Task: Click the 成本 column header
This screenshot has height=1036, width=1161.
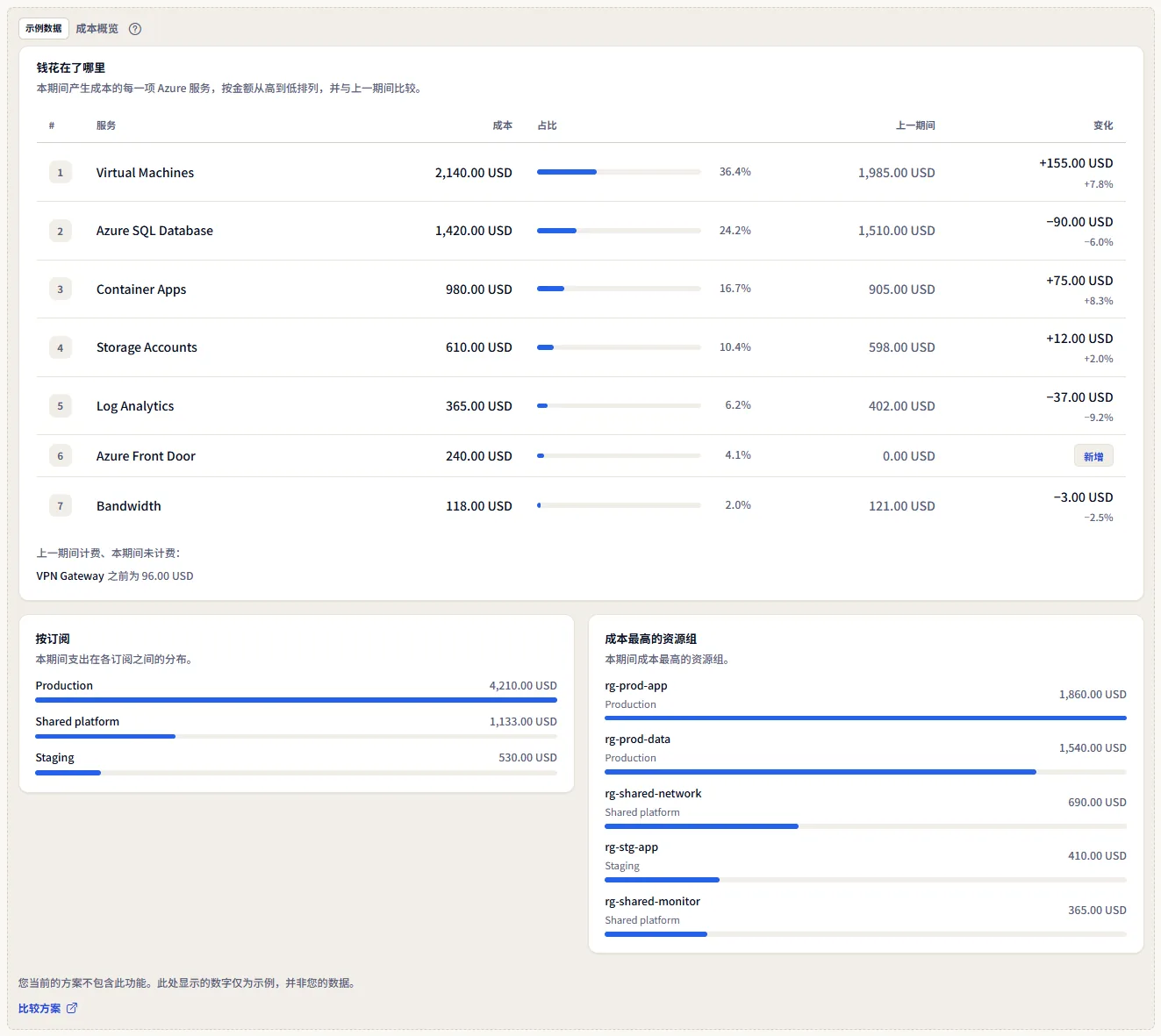Action: [x=502, y=125]
